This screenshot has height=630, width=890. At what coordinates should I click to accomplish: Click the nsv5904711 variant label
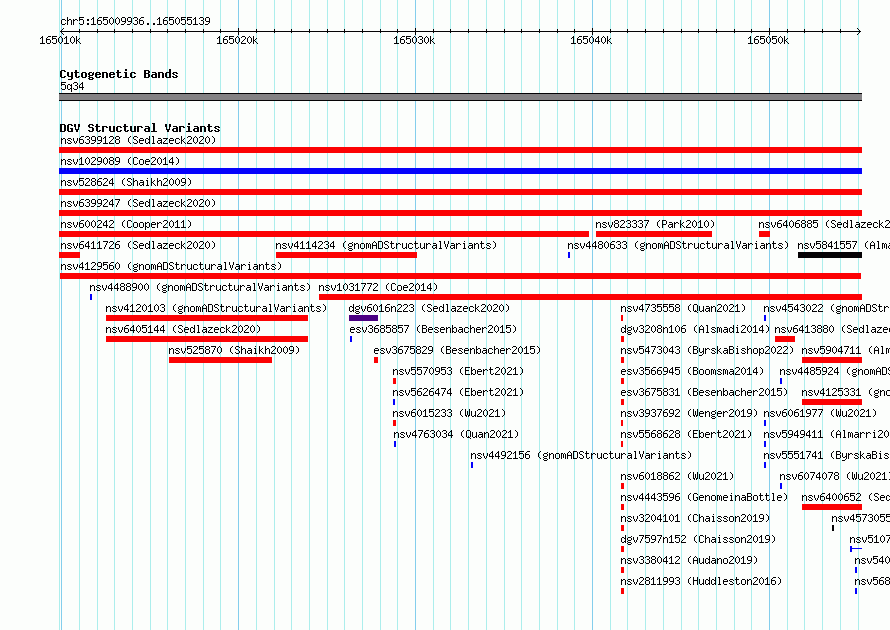pyautogui.click(x=845, y=350)
